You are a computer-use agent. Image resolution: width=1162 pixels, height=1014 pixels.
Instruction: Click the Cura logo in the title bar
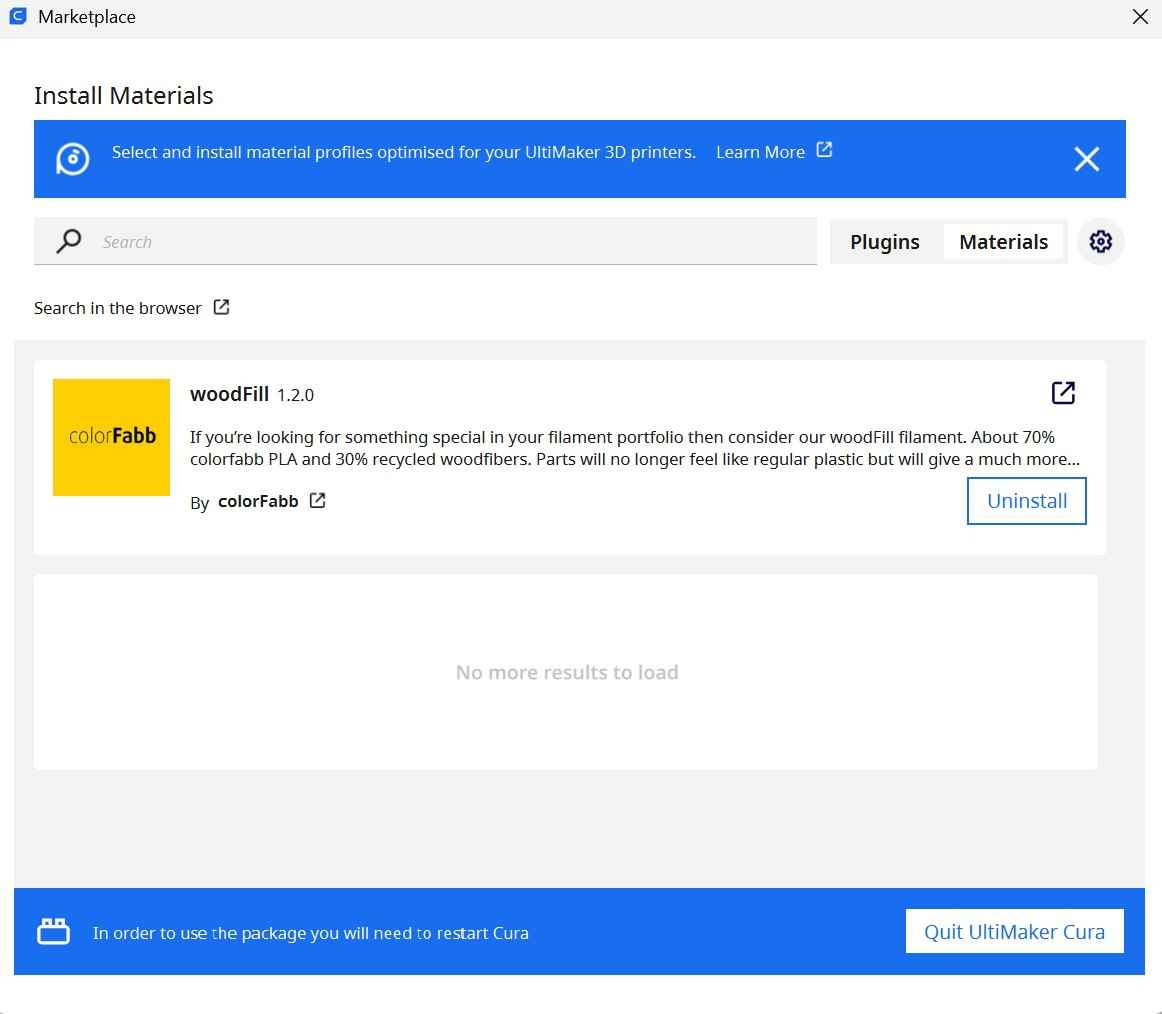pyautogui.click(x=18, y=16)
